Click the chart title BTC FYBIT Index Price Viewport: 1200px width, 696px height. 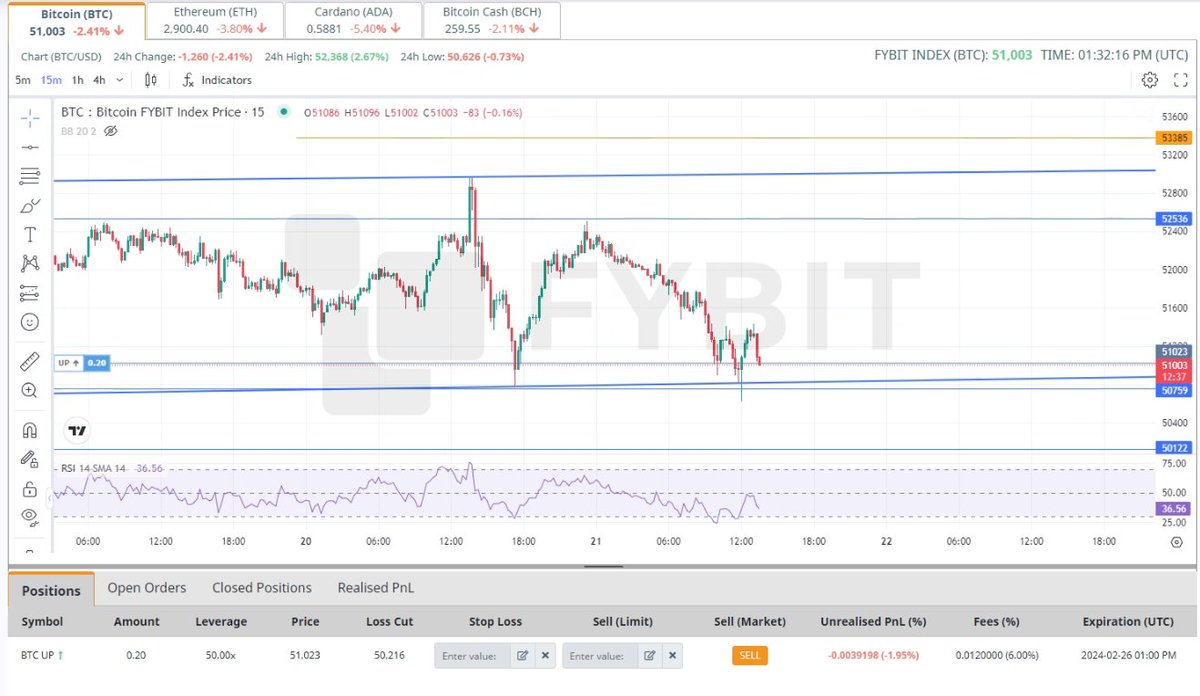(162, 113)
